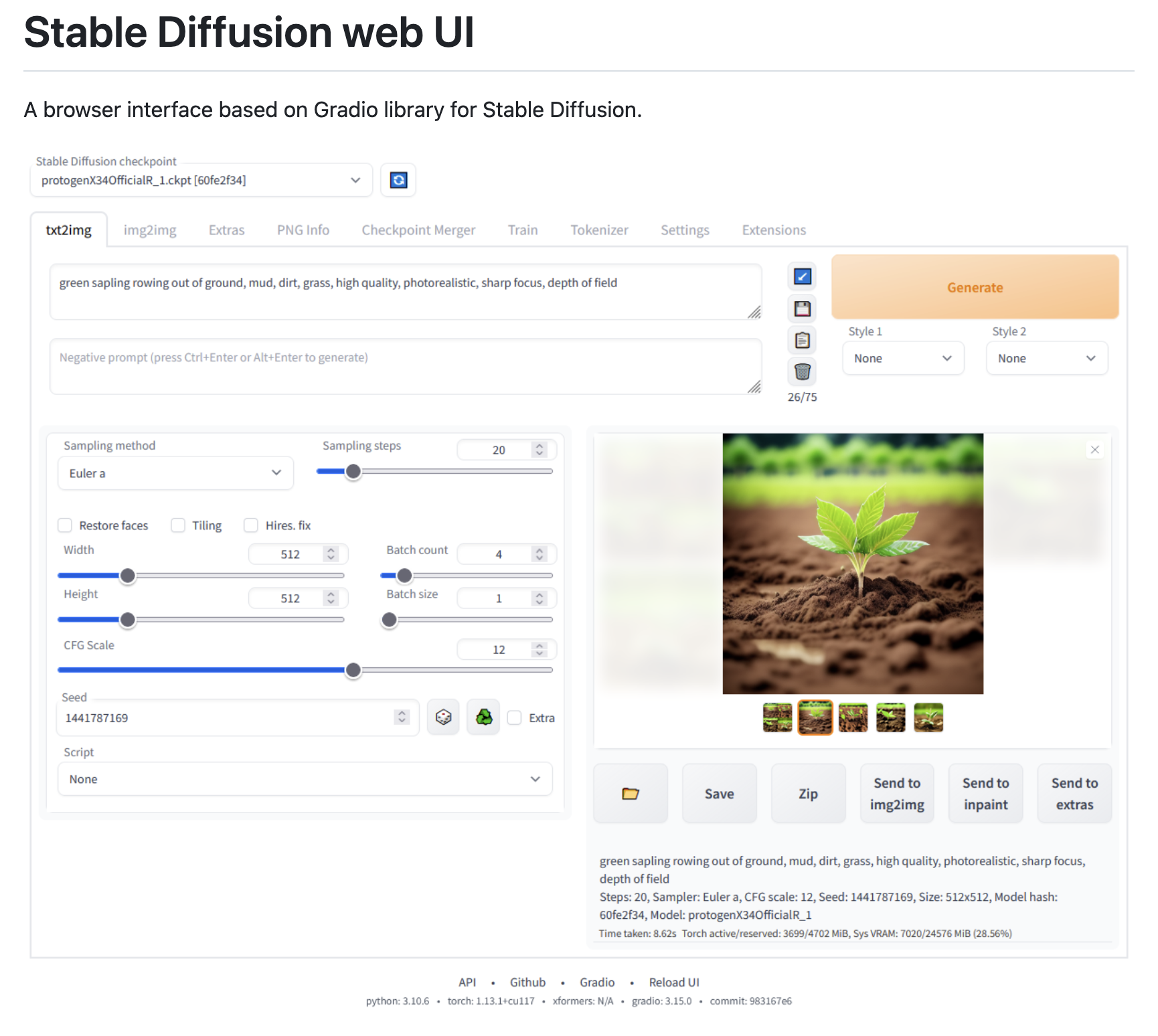Click Height value stepper arrows
Image resolution: width=1158 pixels, height=1036 pixels.
click(331, 598)
